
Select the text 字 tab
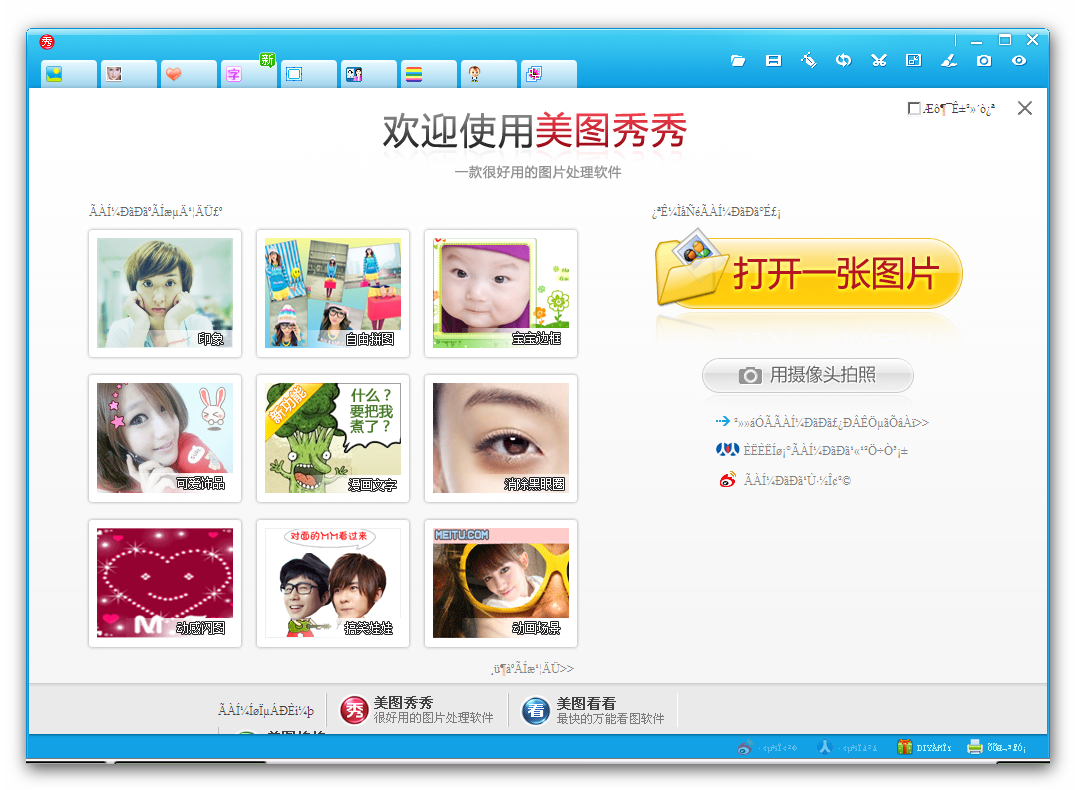pyautogui.click(x=248, y=74)
